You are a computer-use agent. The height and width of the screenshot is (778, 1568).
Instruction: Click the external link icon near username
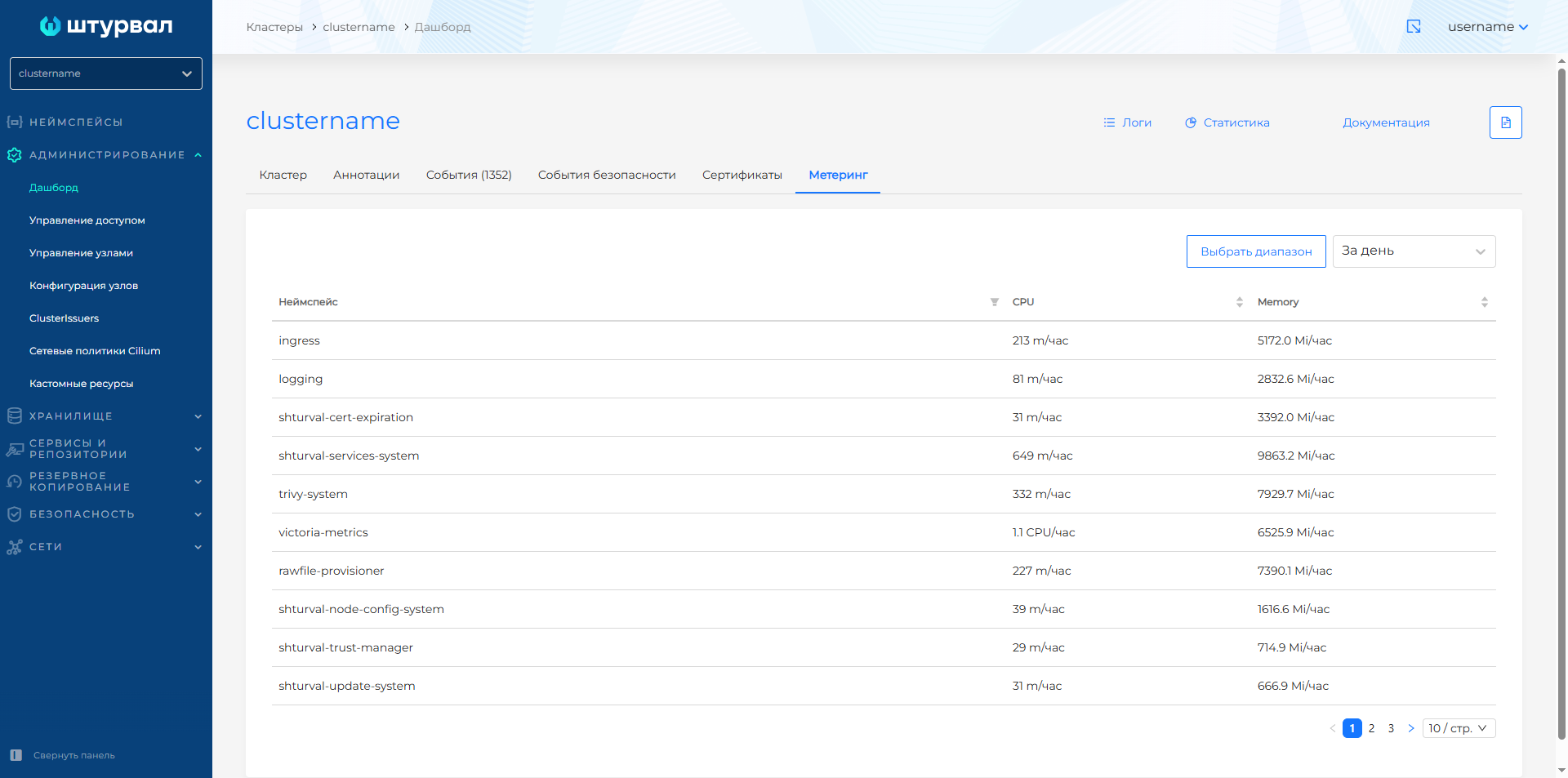1414,27
